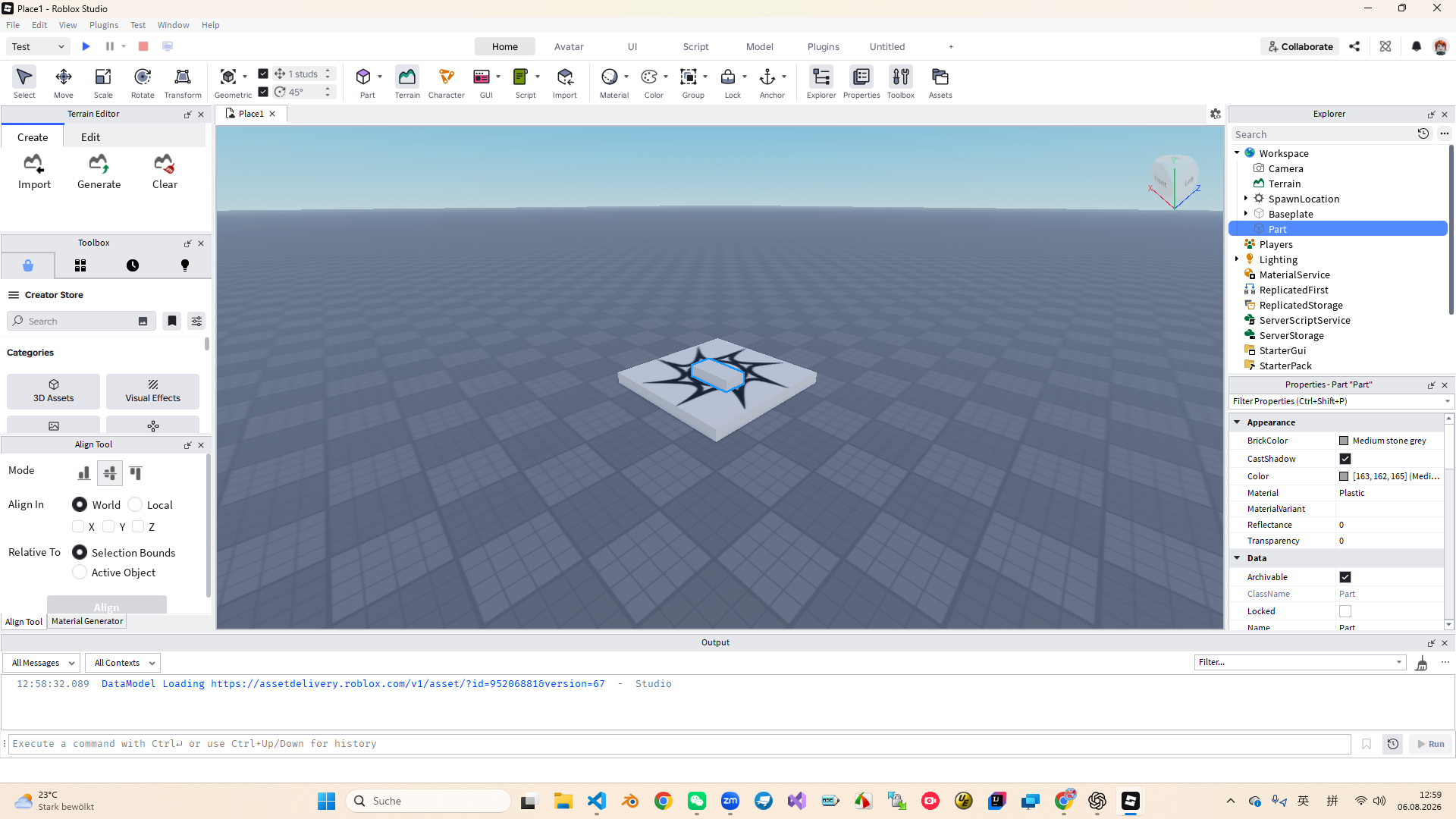This screenshot has height=819, width=1456.
Task: Open the Test mode dropdown
Action: pos(38,46)
